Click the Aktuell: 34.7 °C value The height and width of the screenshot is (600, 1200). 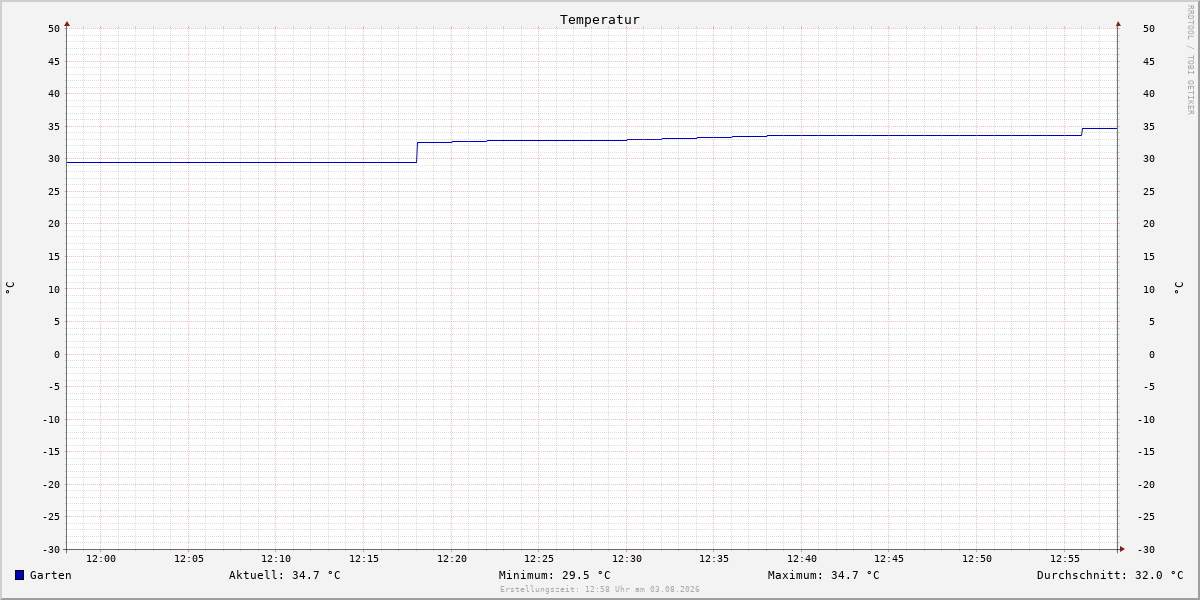285,575
